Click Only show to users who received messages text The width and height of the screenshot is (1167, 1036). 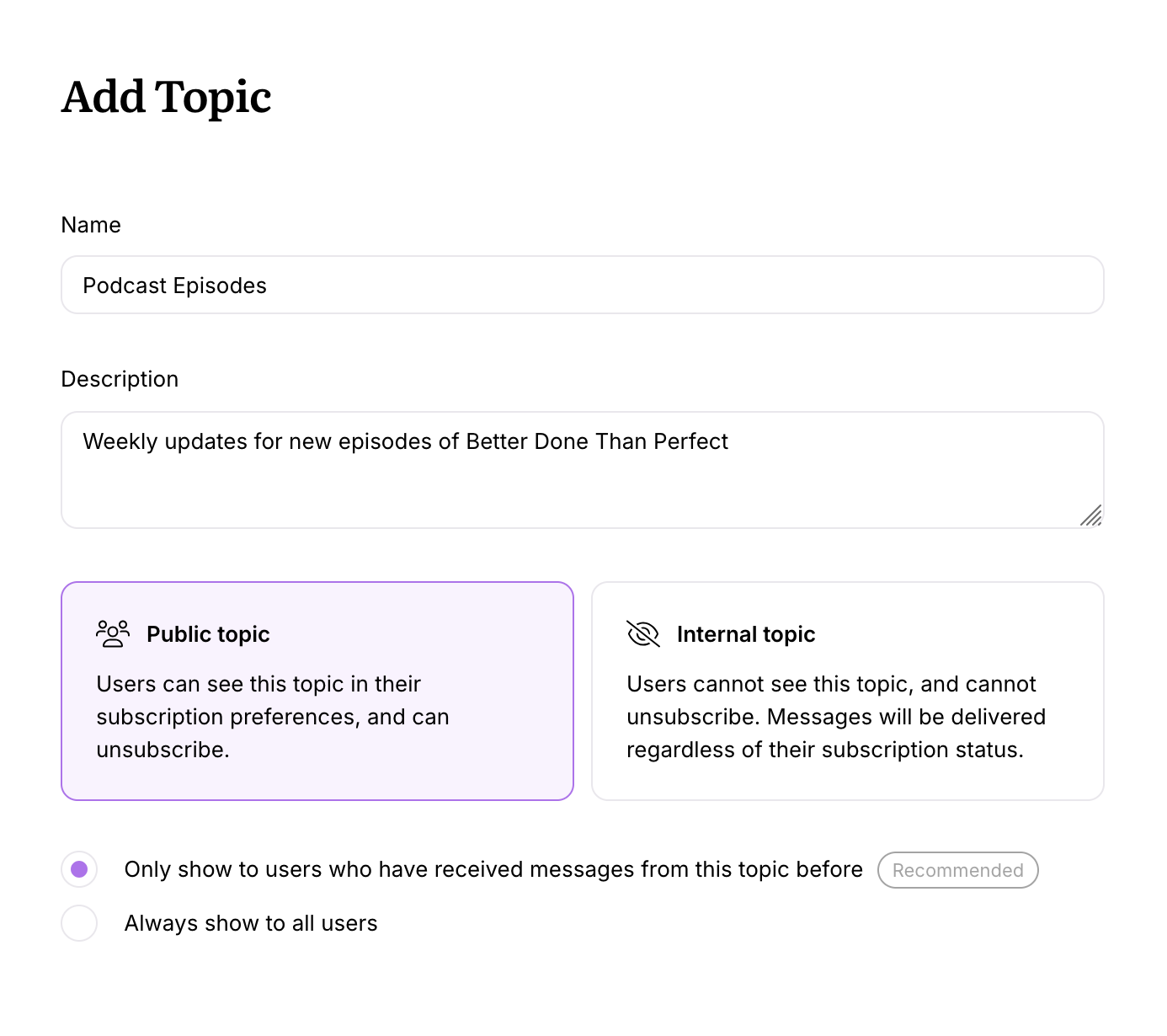click(493, 868)
